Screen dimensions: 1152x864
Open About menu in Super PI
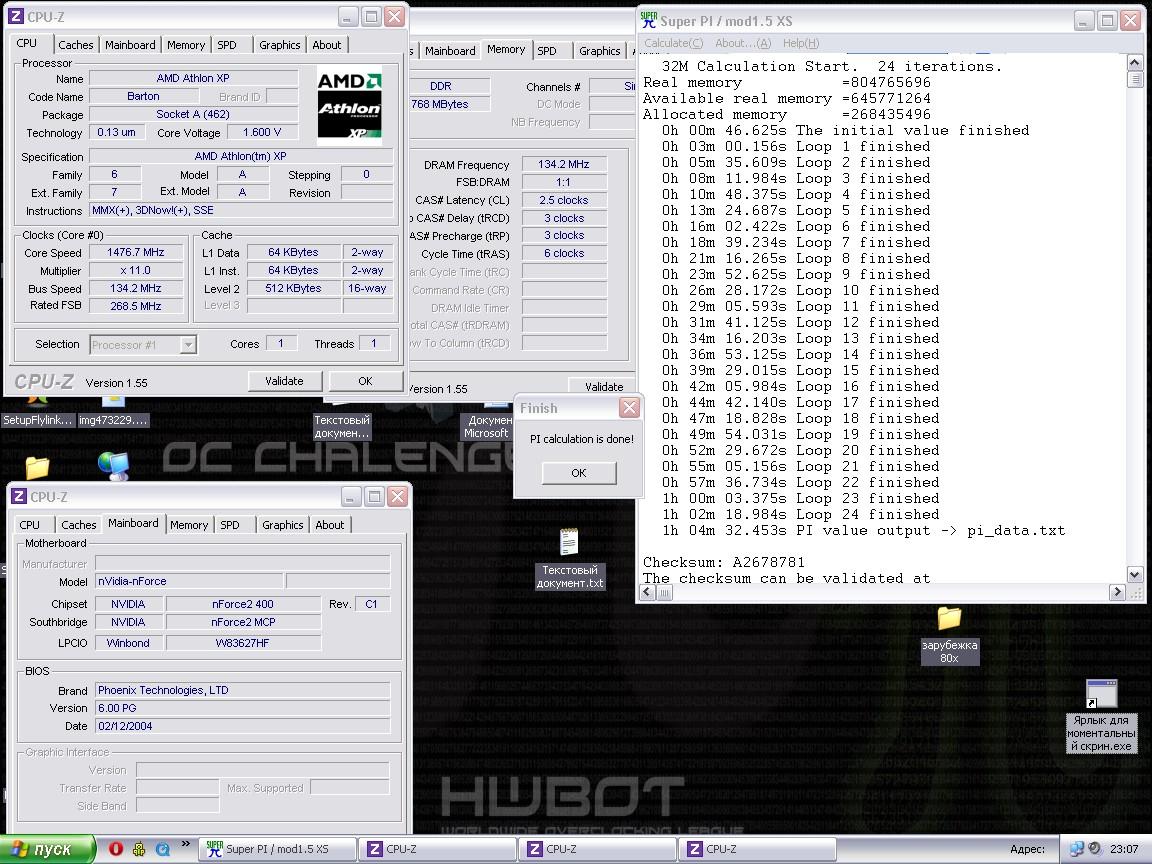click(744, 43)
